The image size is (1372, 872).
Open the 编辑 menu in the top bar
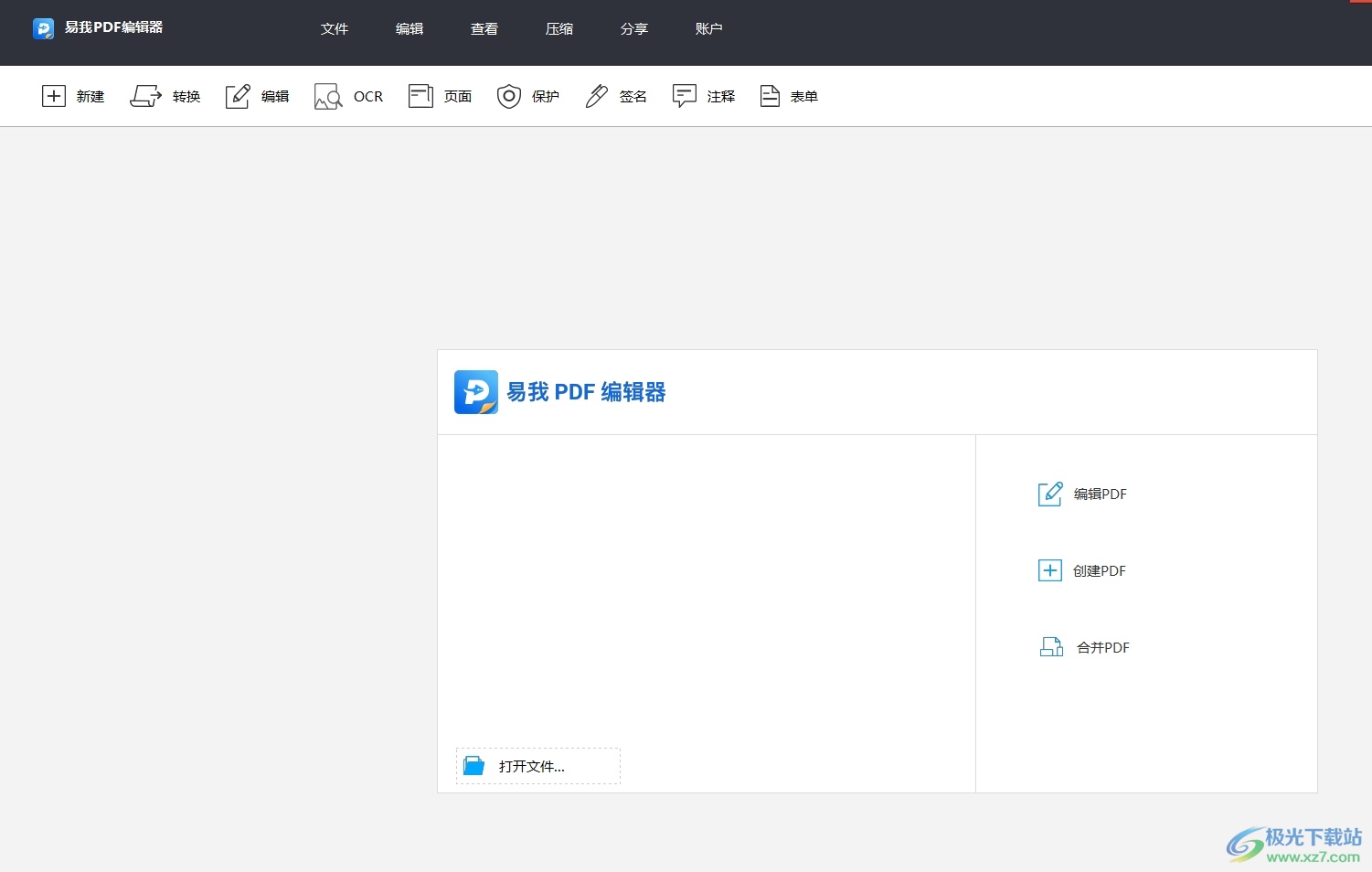click(409, 29)
